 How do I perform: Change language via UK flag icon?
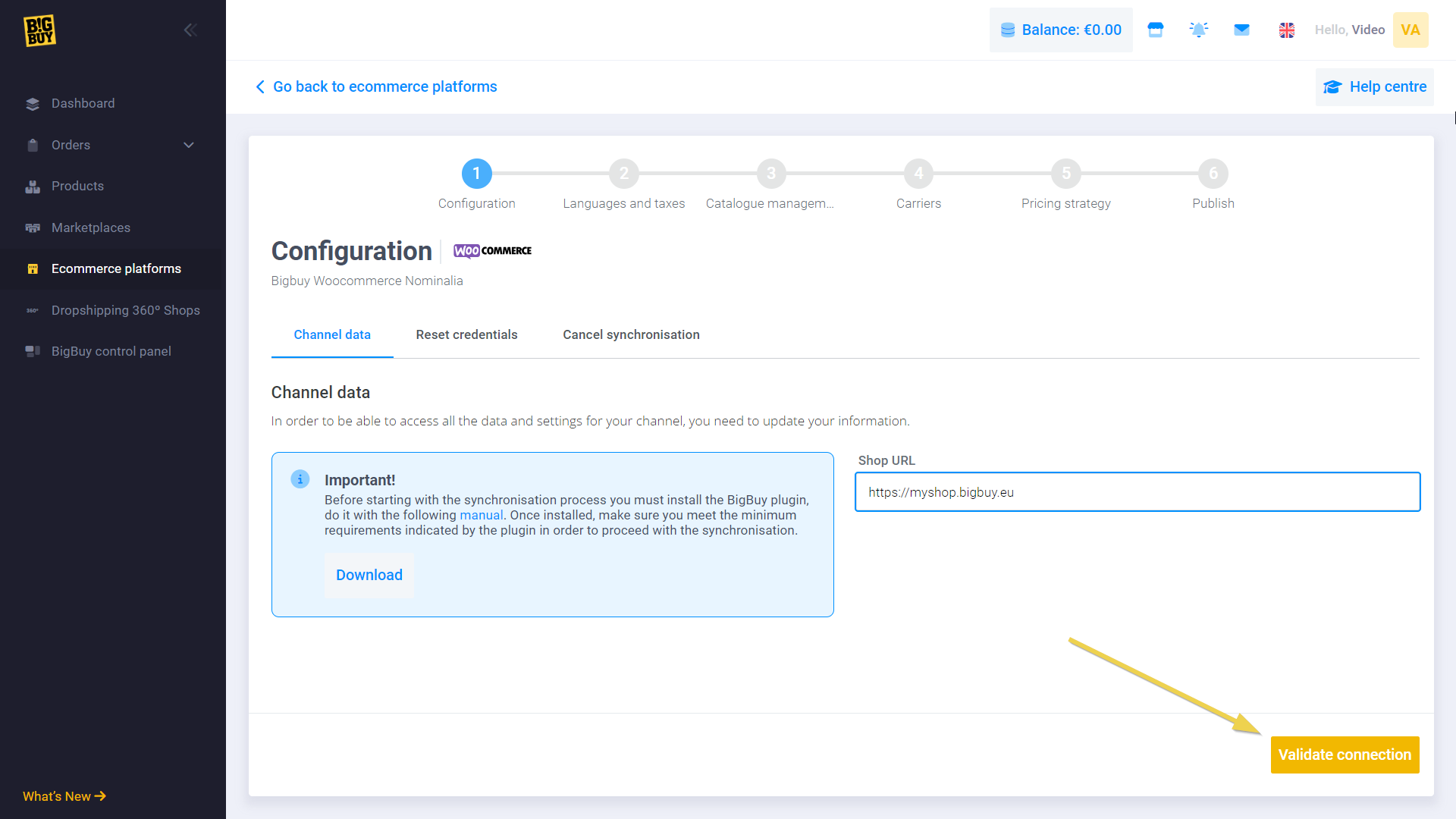(1286, 30)
